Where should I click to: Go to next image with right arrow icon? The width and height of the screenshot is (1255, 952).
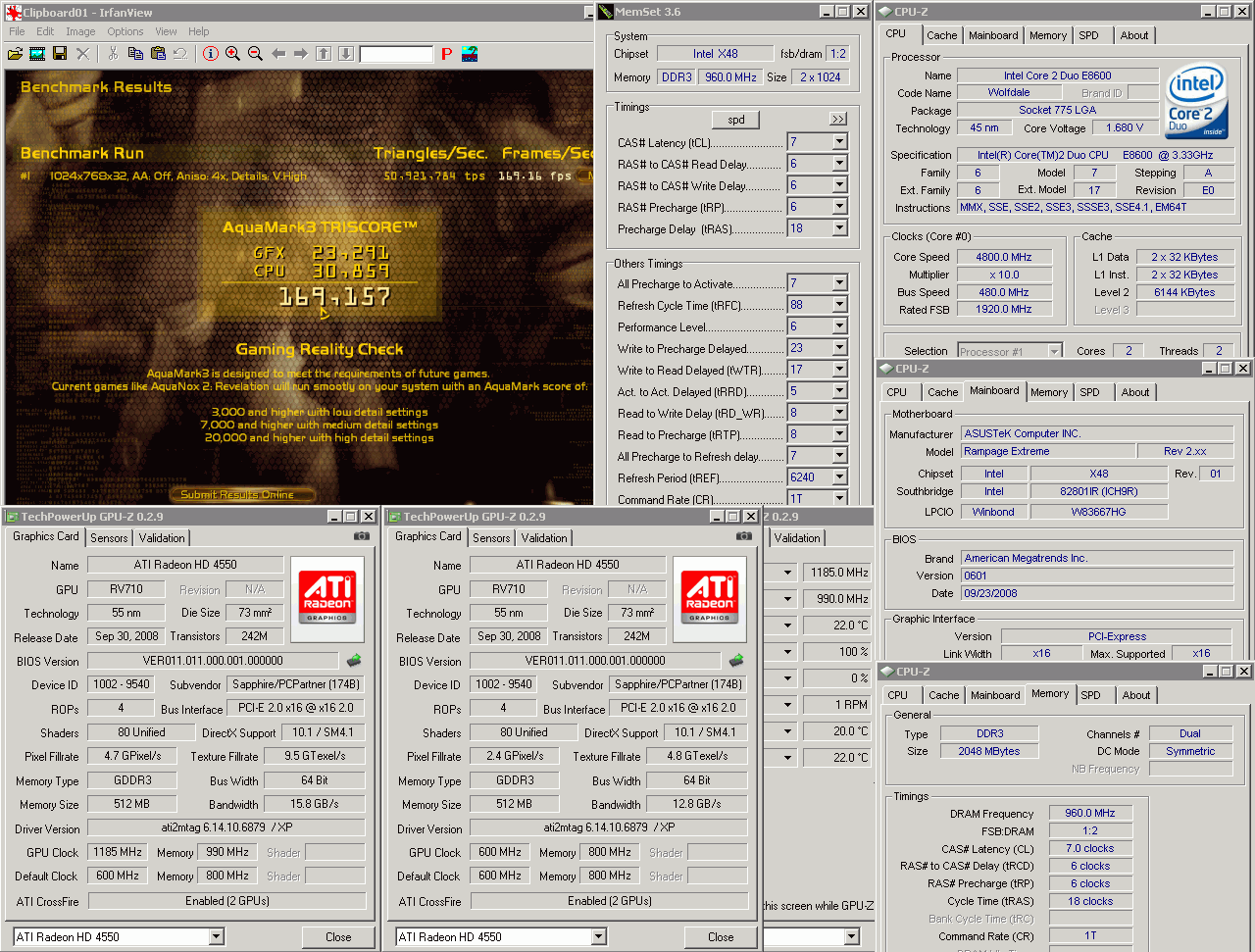[301, 54]
